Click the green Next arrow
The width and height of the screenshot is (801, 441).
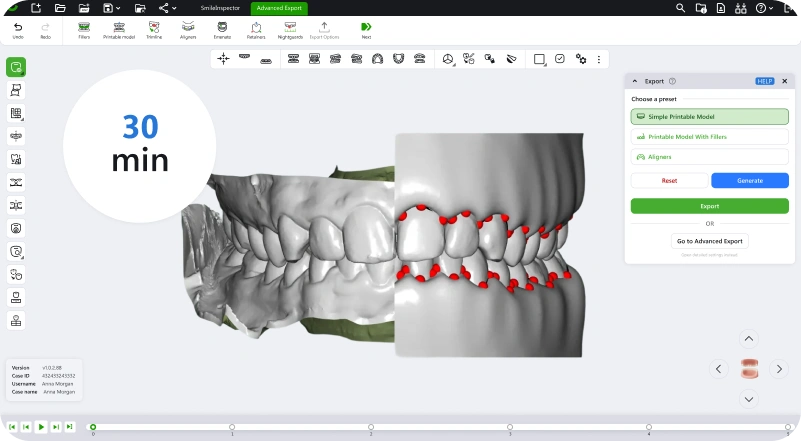click(366, 29)
